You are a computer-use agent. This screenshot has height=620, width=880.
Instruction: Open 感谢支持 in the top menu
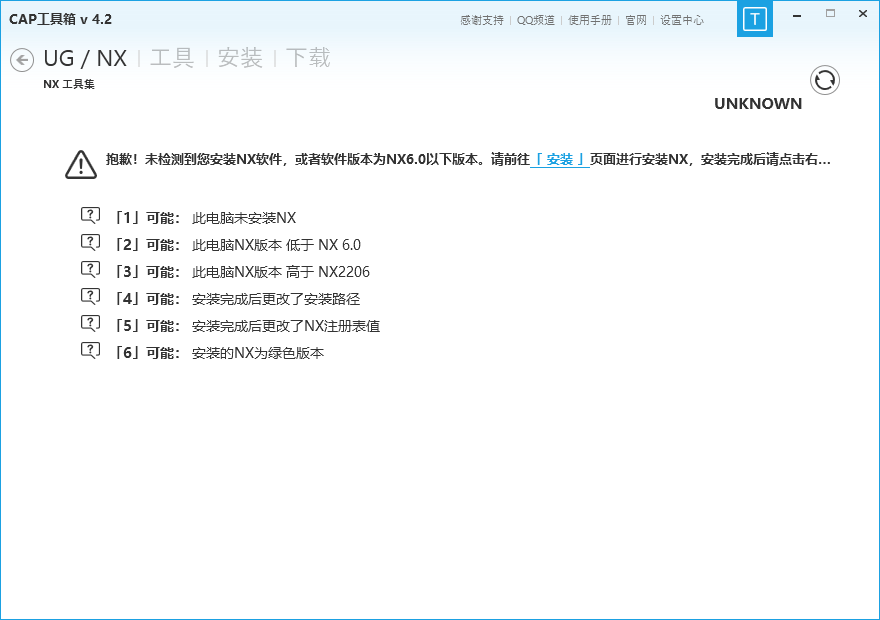tap(482, 20)
